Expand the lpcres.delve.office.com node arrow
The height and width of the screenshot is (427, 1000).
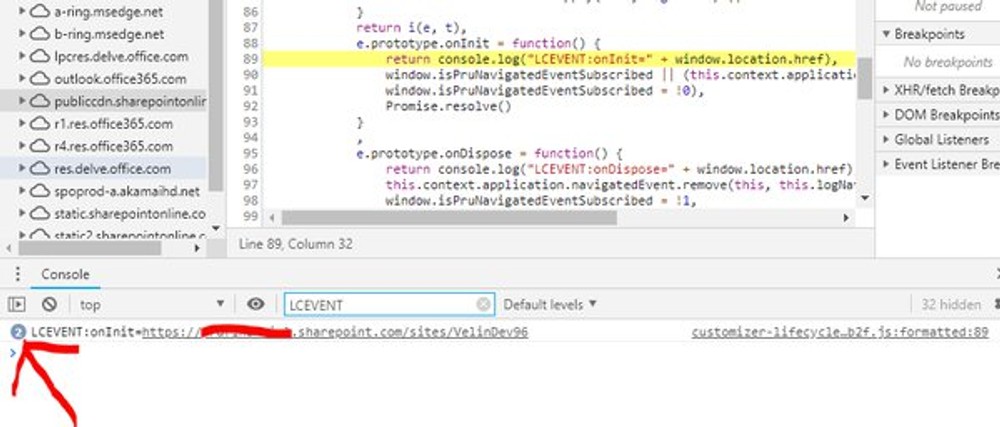pyautogui.click(x=23, y=56)
